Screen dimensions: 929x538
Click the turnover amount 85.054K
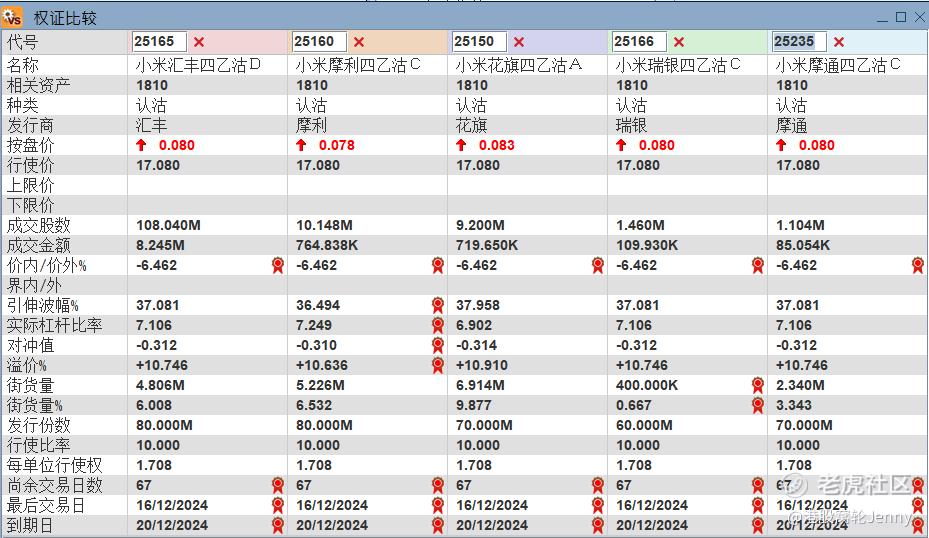coord(803,245)
